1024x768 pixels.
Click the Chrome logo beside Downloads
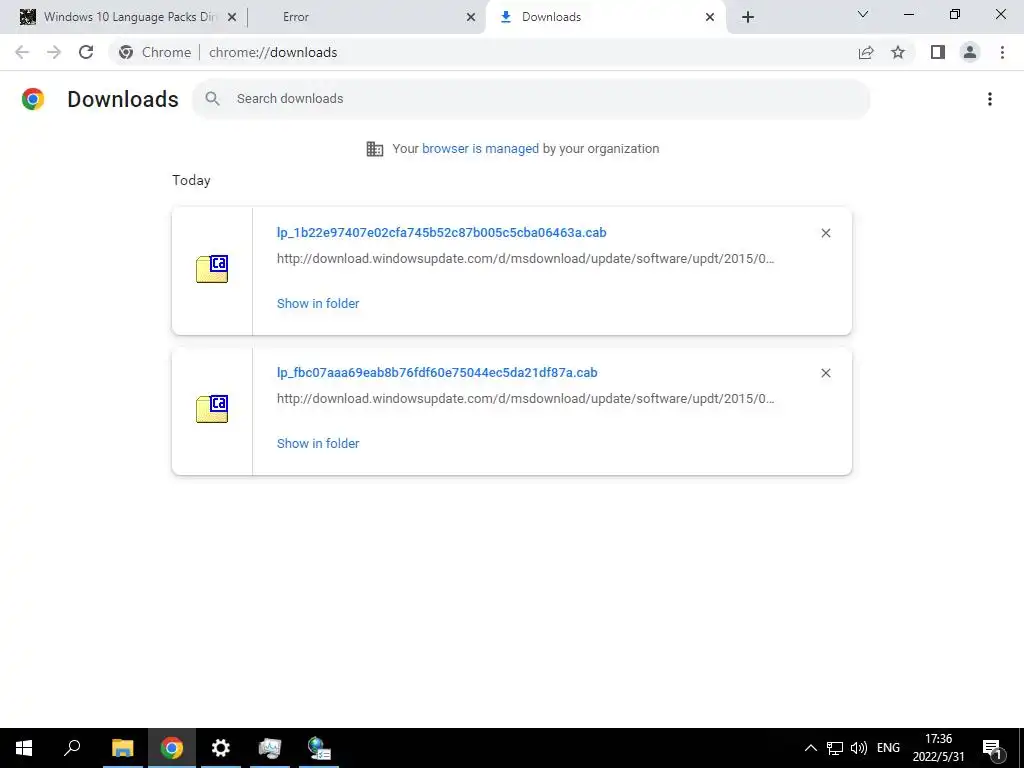click(x=33, y=99)
